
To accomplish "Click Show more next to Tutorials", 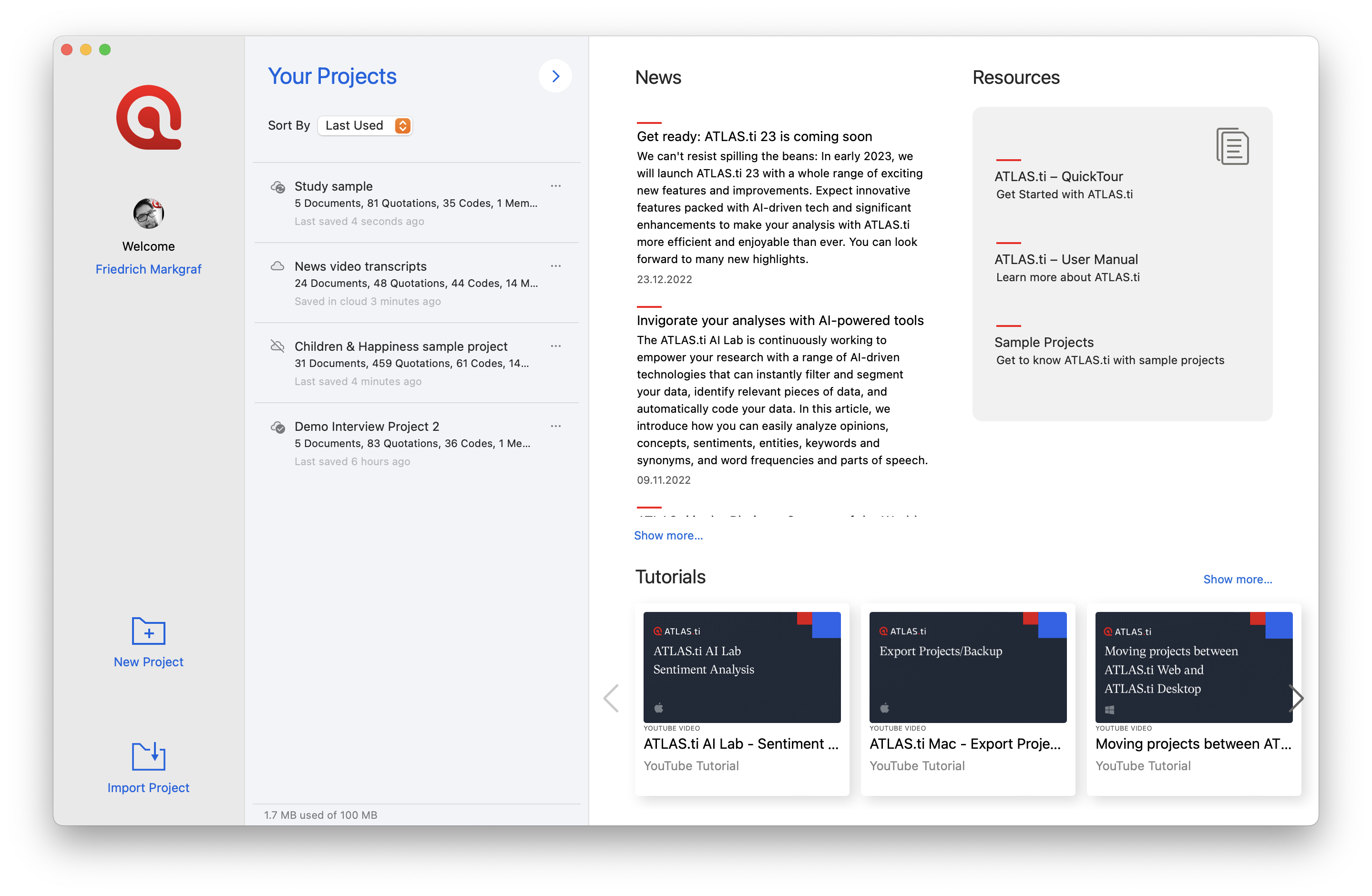I will (1237, 579).
